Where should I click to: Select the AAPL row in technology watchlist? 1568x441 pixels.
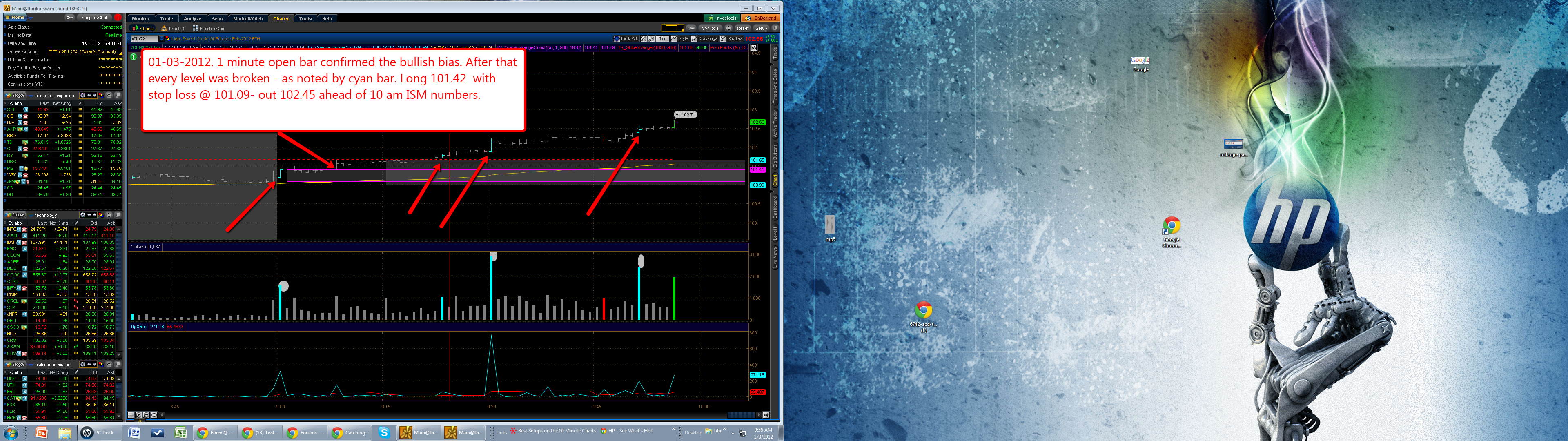click(60, 236)
